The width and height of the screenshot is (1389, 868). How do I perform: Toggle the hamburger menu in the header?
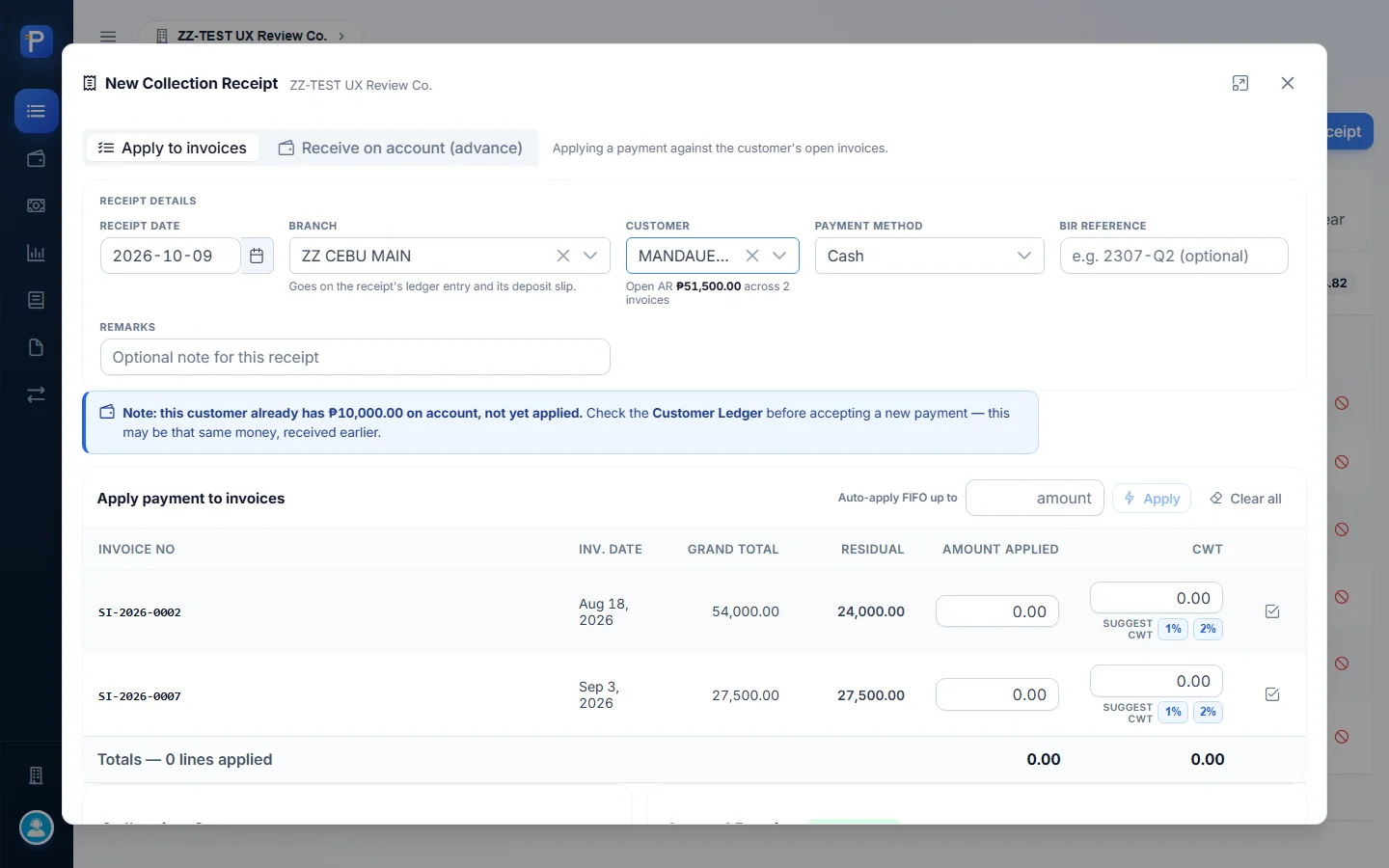click(108, 37)
